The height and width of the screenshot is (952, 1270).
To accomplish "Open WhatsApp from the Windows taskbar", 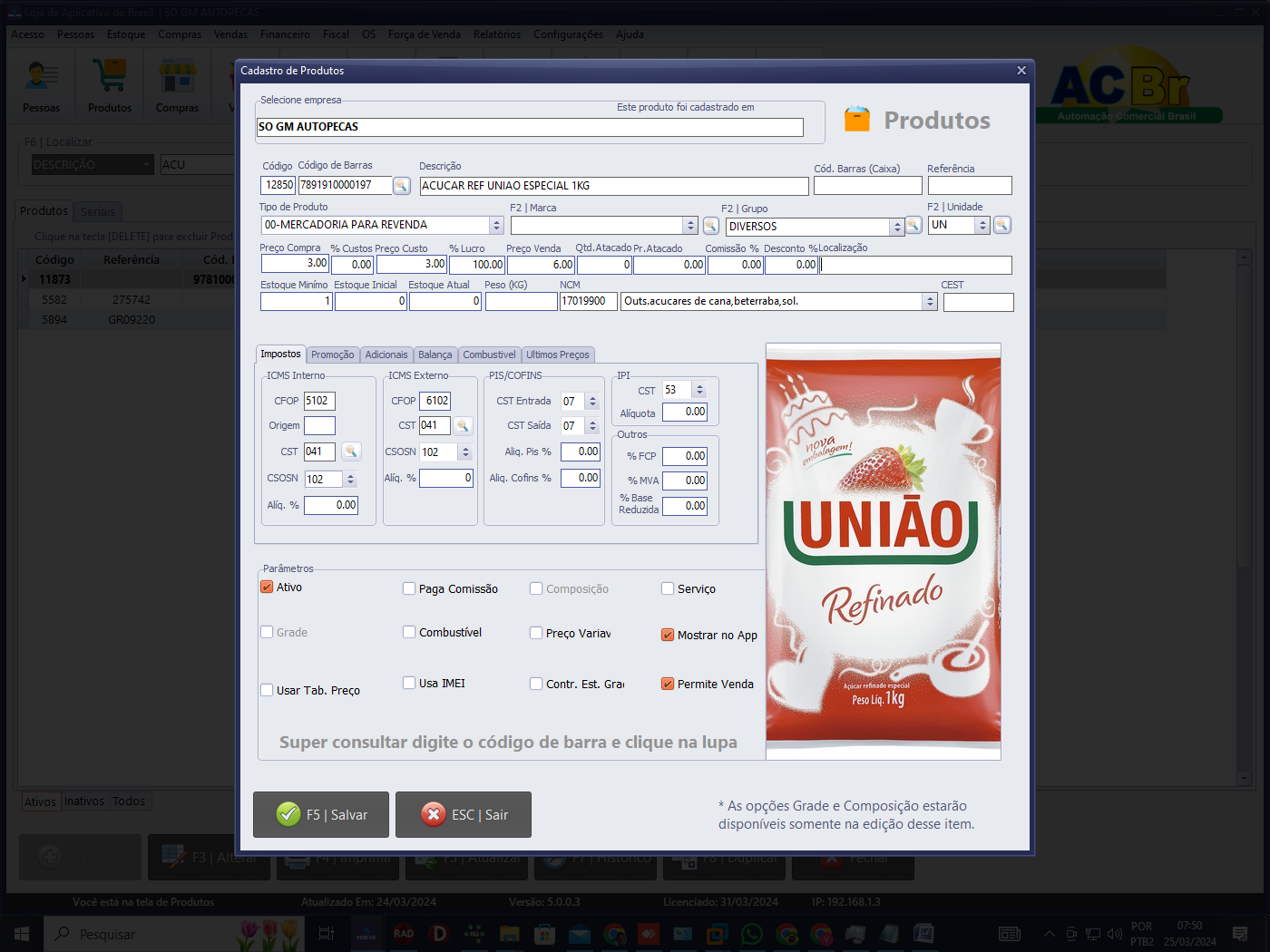I will pos(752,934).
